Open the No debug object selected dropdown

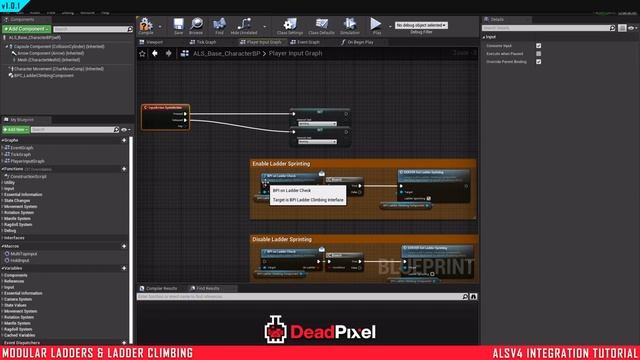(421, 25)
